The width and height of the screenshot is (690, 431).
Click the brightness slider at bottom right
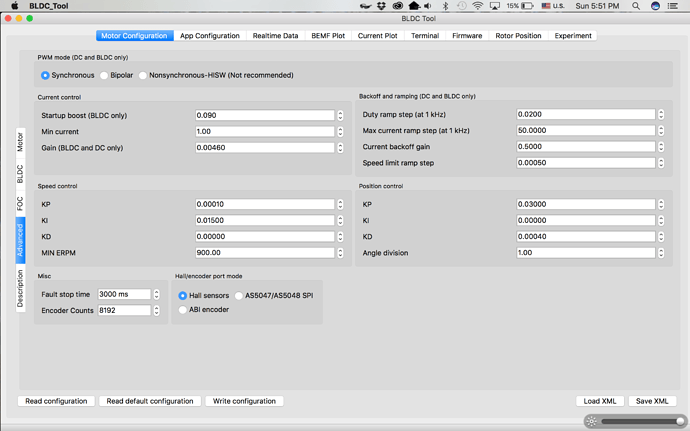pos(638,421)
